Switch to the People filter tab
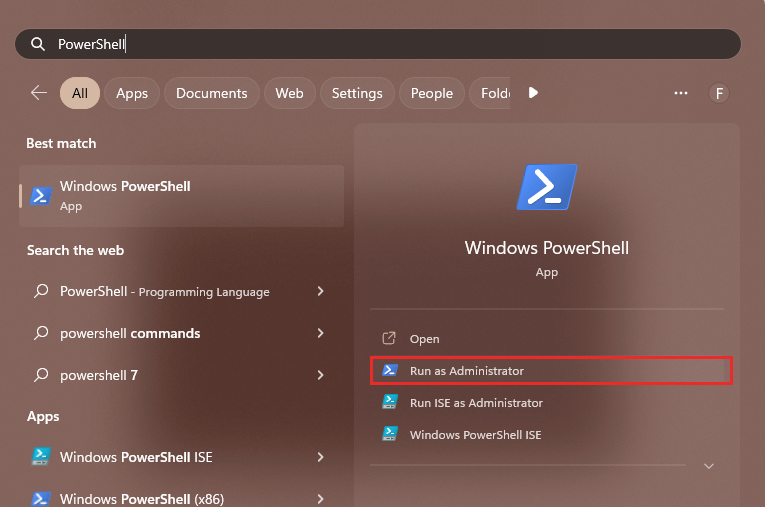Viewport: 765px width, 507px height. [432, 93]
